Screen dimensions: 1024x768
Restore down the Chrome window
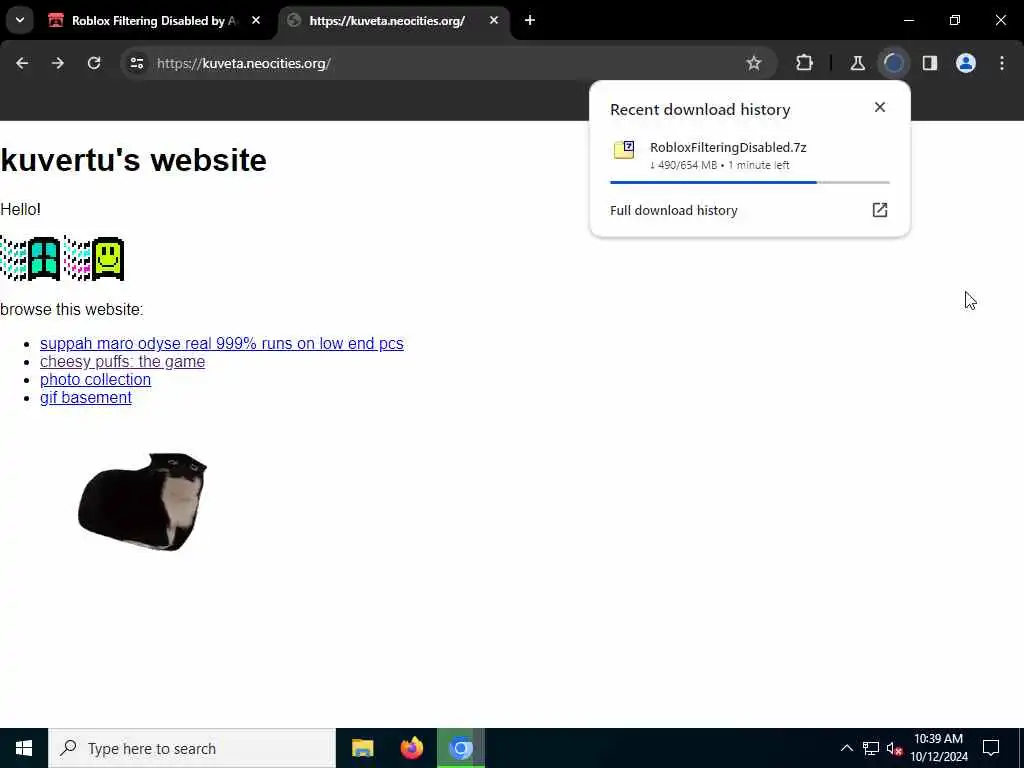(955, 20)
